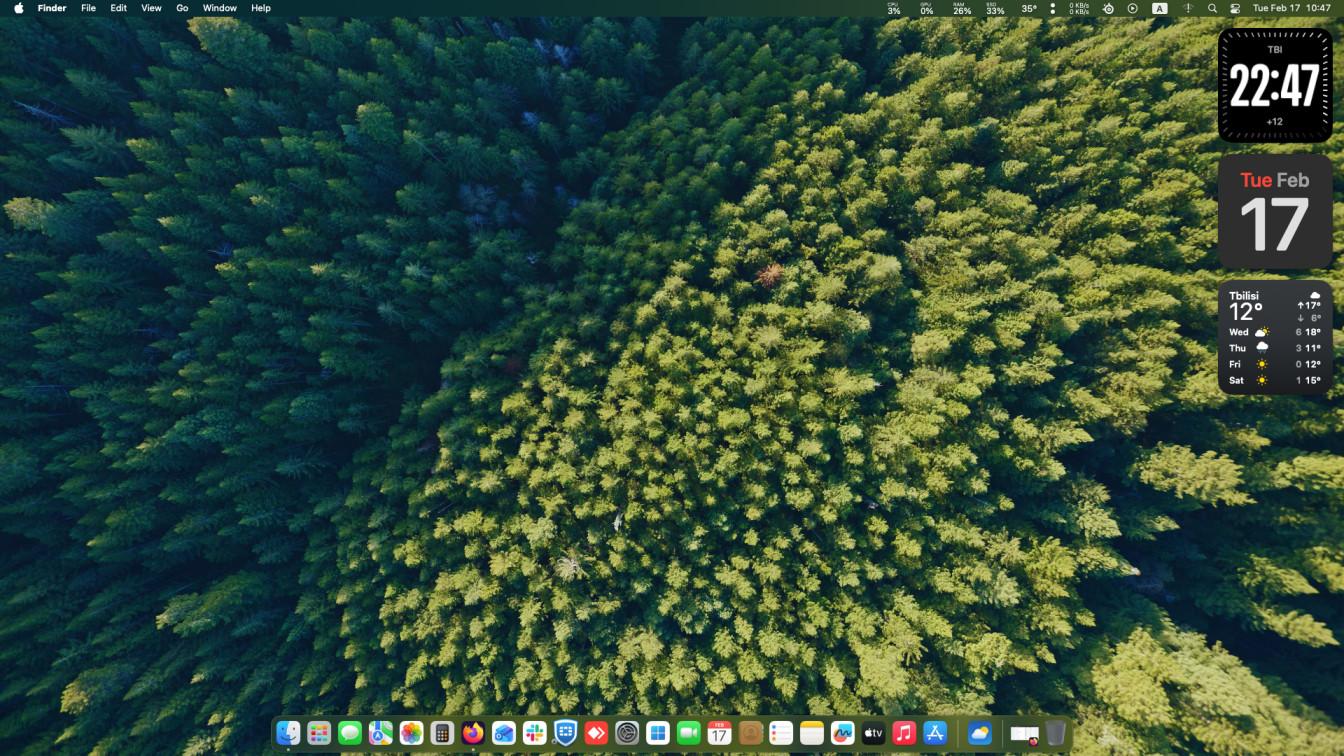Open the input source menu
Image resolution: width=1344 pixels, height=756 pixels.
1159,8
